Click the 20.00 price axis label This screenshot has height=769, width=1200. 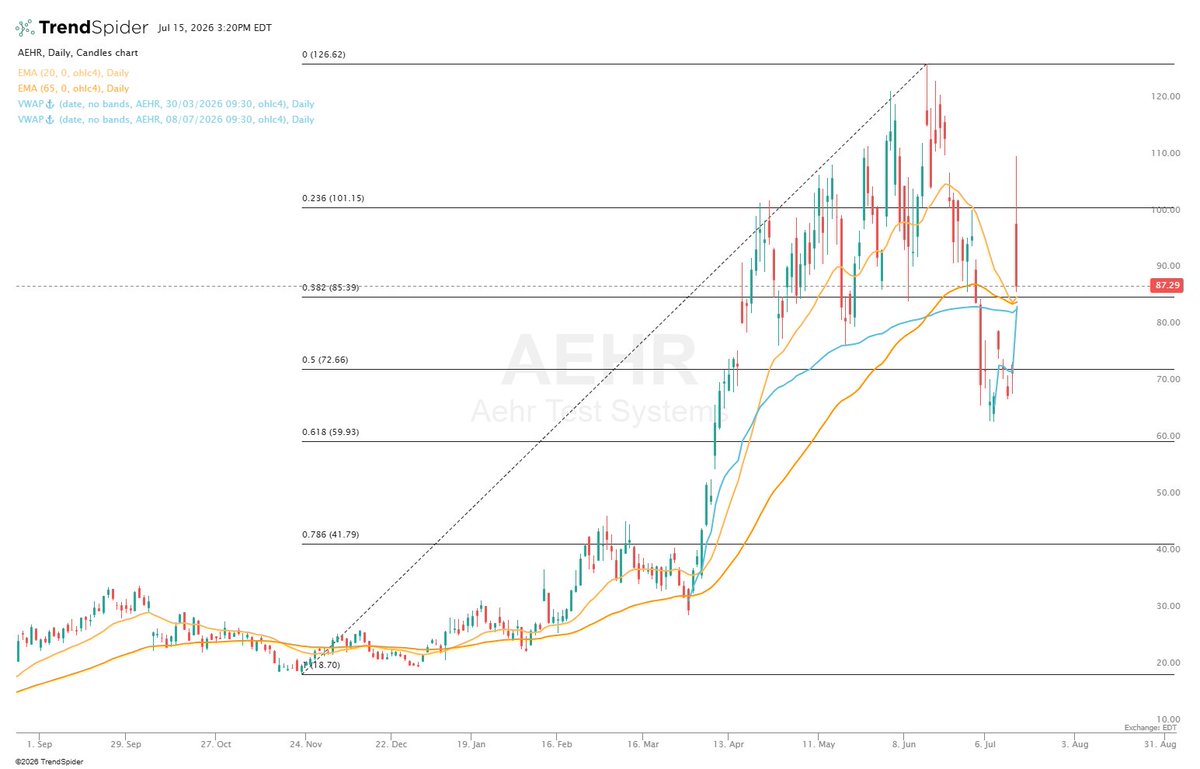coord(1168,663)
